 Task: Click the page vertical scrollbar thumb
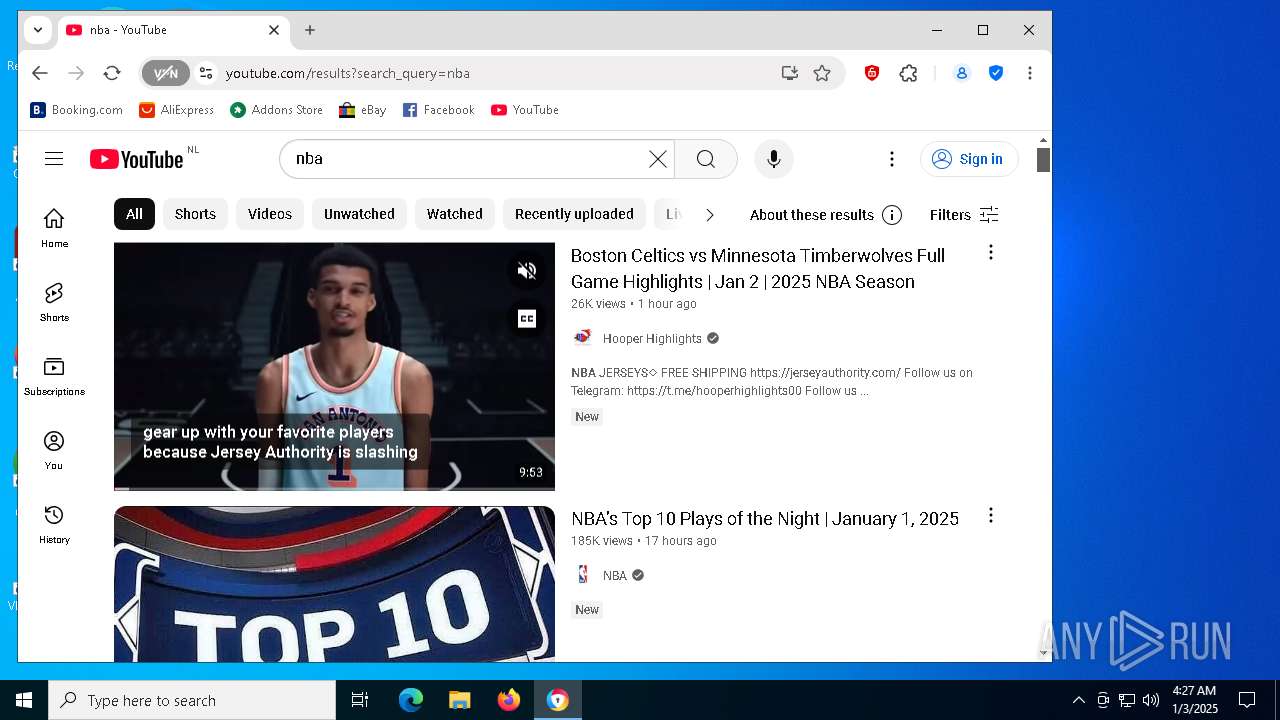1043,160
